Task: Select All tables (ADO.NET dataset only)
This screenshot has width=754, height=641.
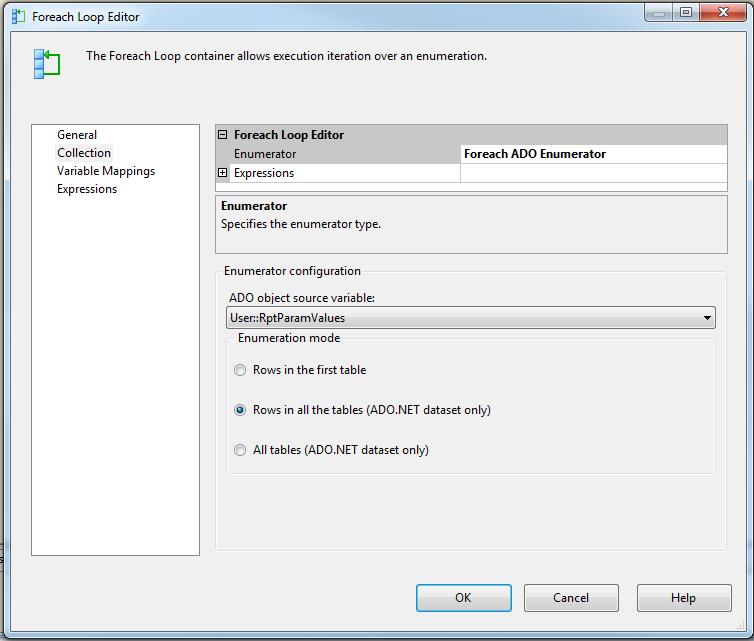Action: (x=240, y=450)
